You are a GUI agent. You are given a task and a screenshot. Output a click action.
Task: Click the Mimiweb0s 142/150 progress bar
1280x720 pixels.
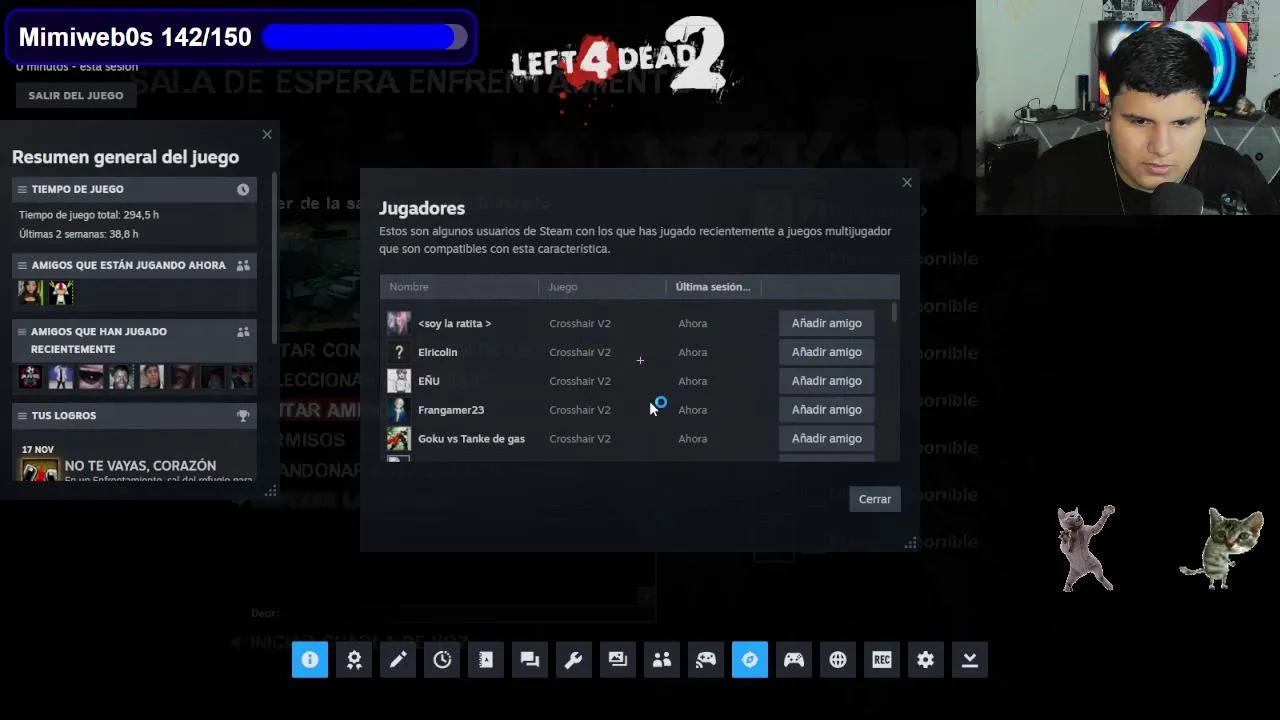coord(364,37)
